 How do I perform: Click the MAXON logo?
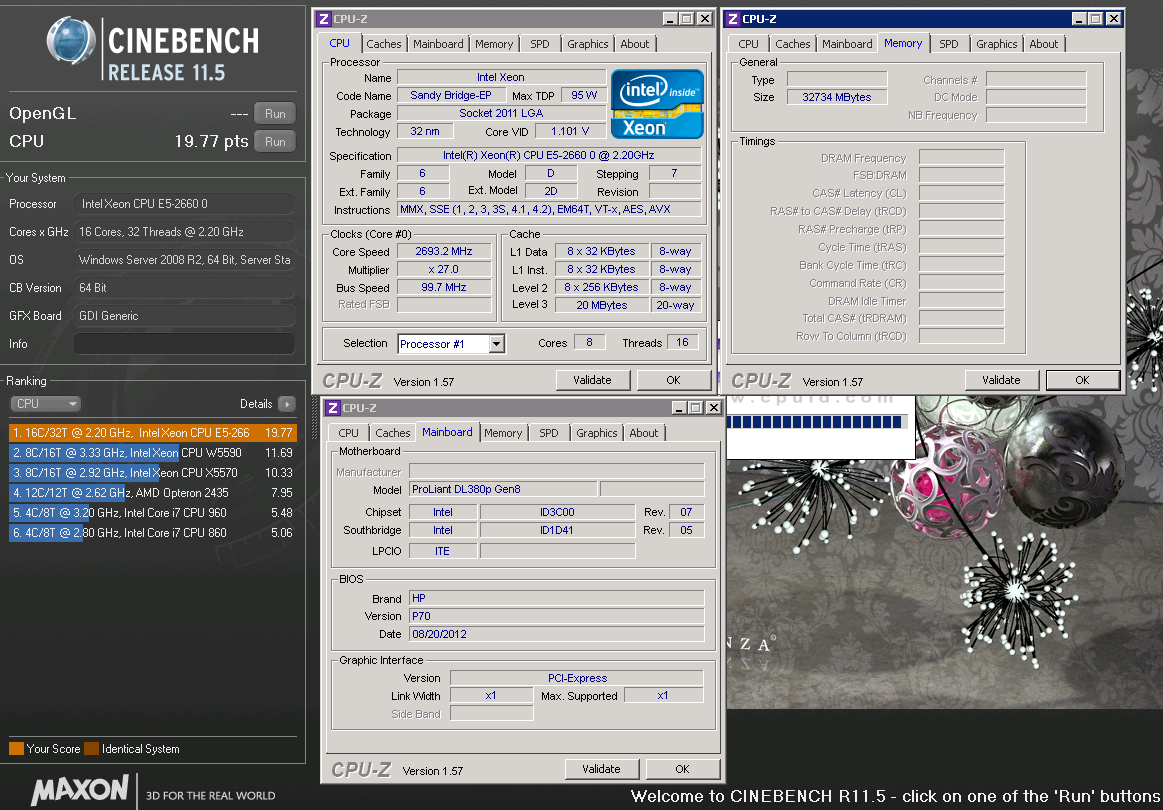pos(80,789)
